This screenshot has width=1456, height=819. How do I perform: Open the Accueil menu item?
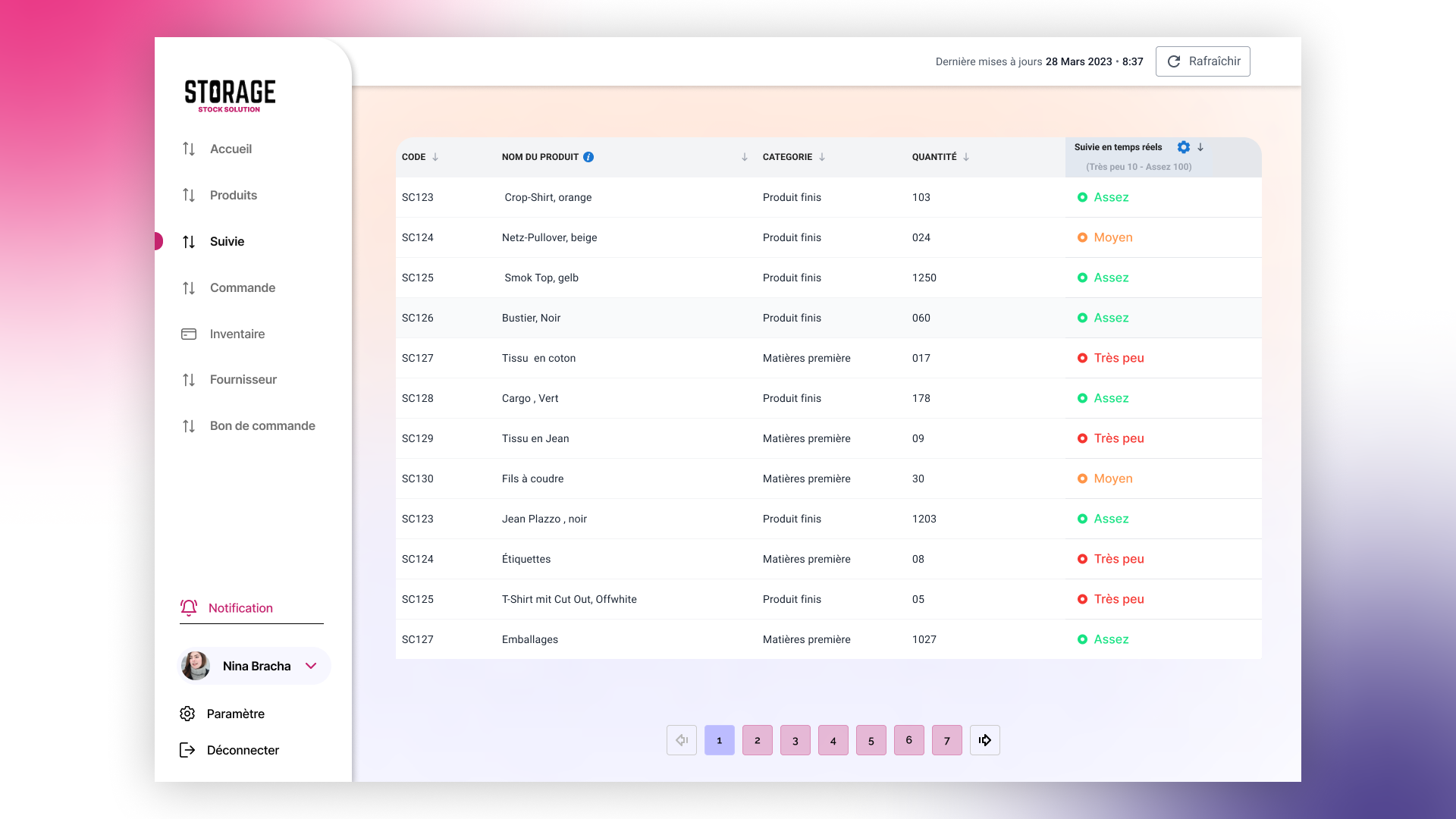point(231,149)
